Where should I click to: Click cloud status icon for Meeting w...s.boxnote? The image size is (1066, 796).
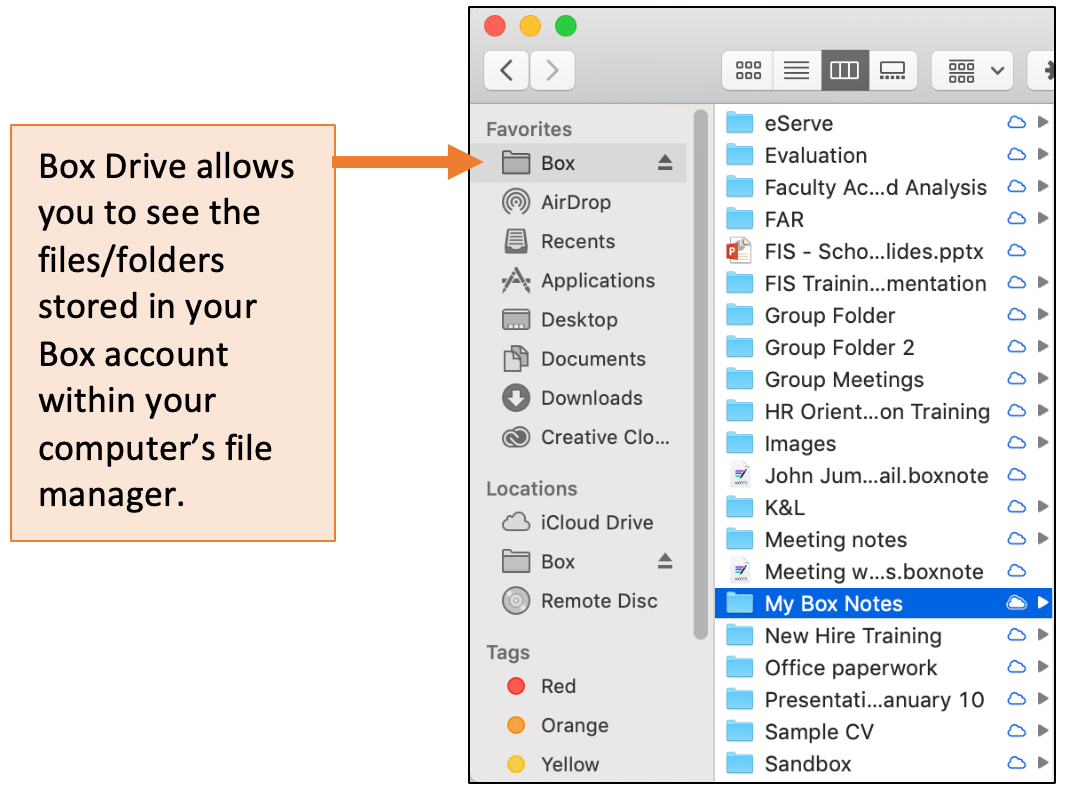pyautogui.click(x=1016, y=570)
